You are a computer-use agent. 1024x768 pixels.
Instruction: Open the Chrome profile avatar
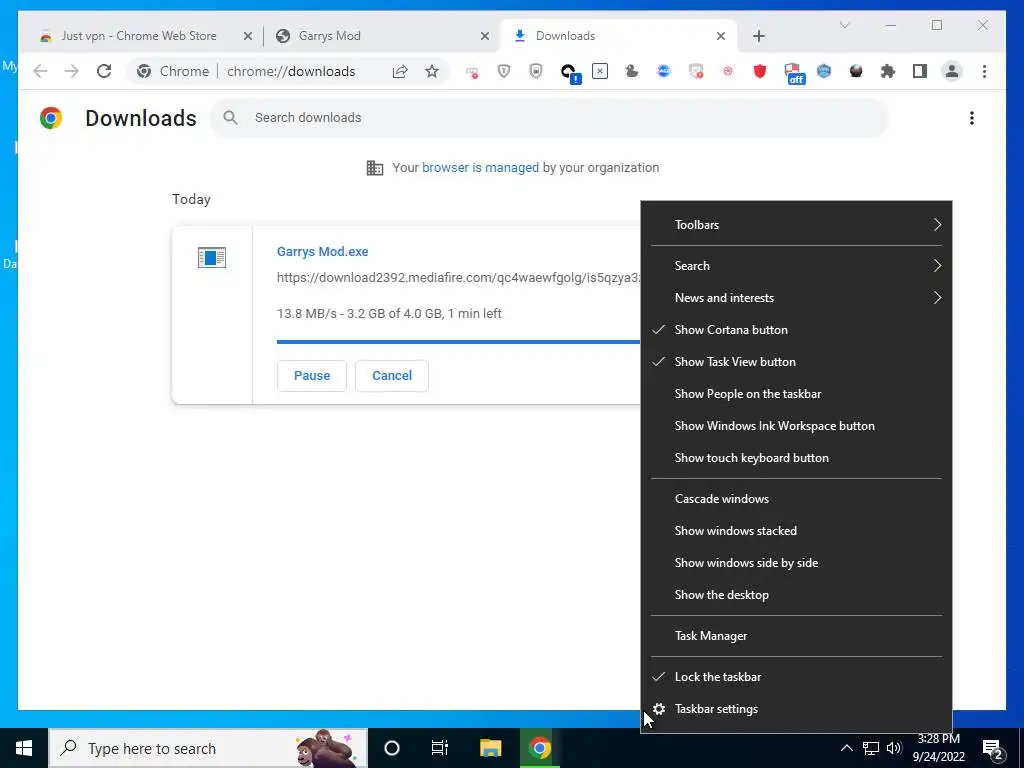[952, 71]
